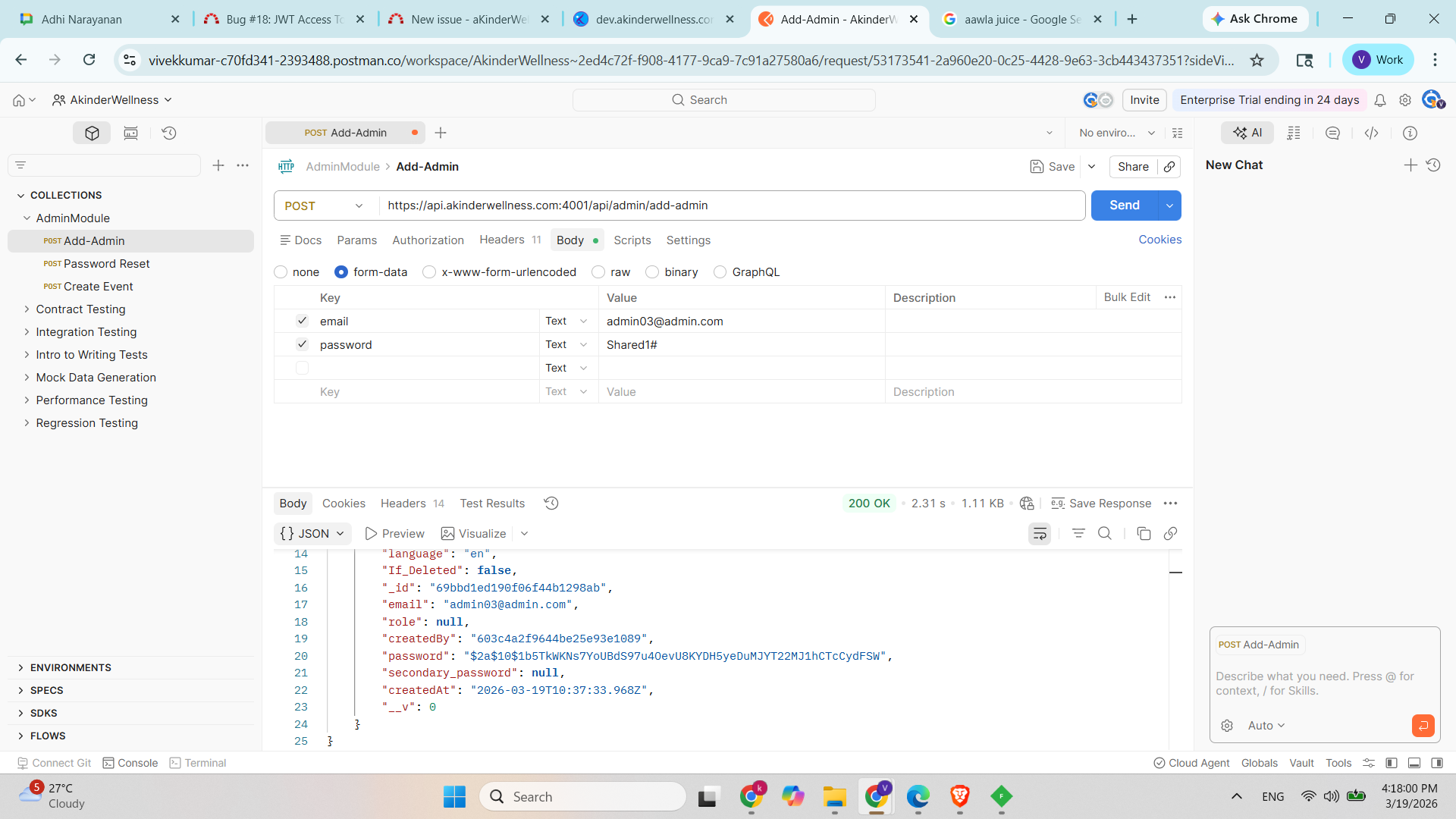Open the JSON format dropdown
The height and width of the screenshot is (819, 1456).
312,534
